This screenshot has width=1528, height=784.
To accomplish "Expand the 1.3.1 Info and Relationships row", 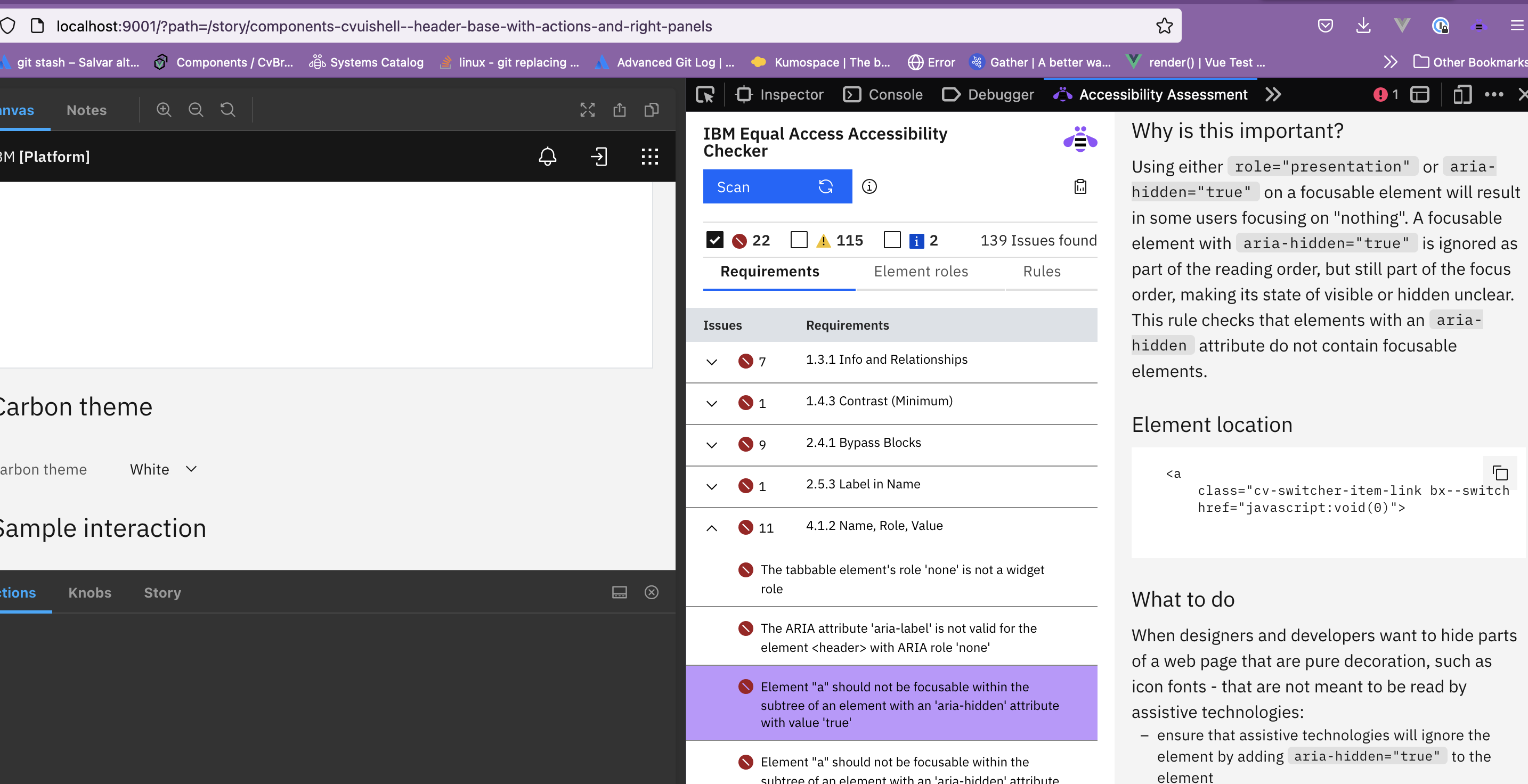I will pyautogui.click(x=712, y=362).
